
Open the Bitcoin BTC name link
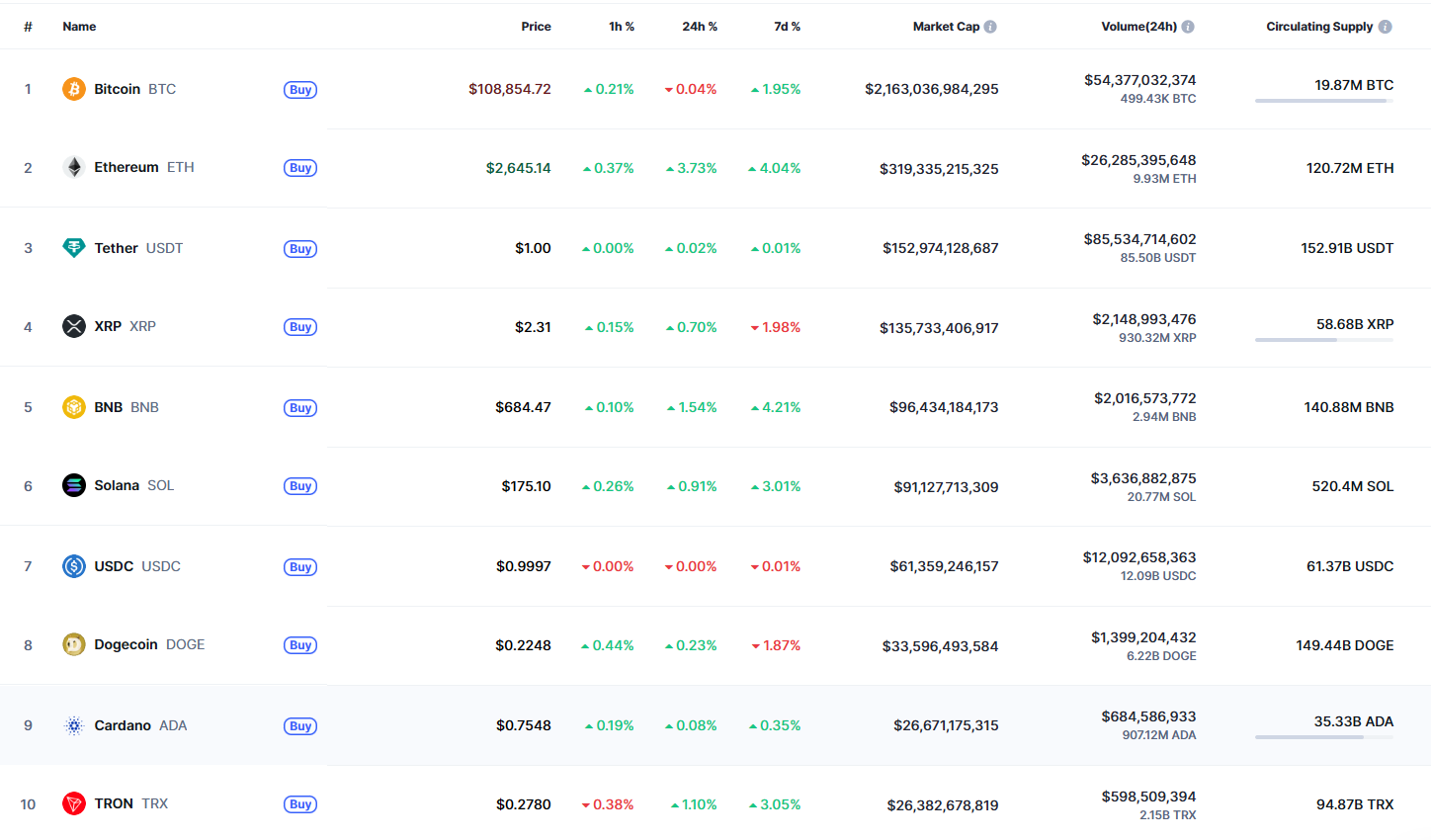pos(134,89)
